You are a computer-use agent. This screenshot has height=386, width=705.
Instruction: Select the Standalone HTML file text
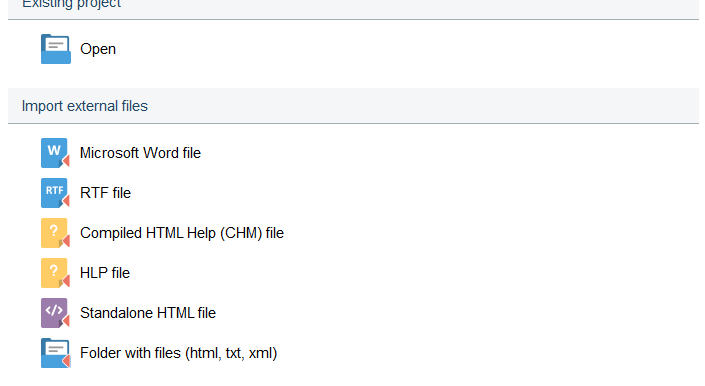coord(148,313)
